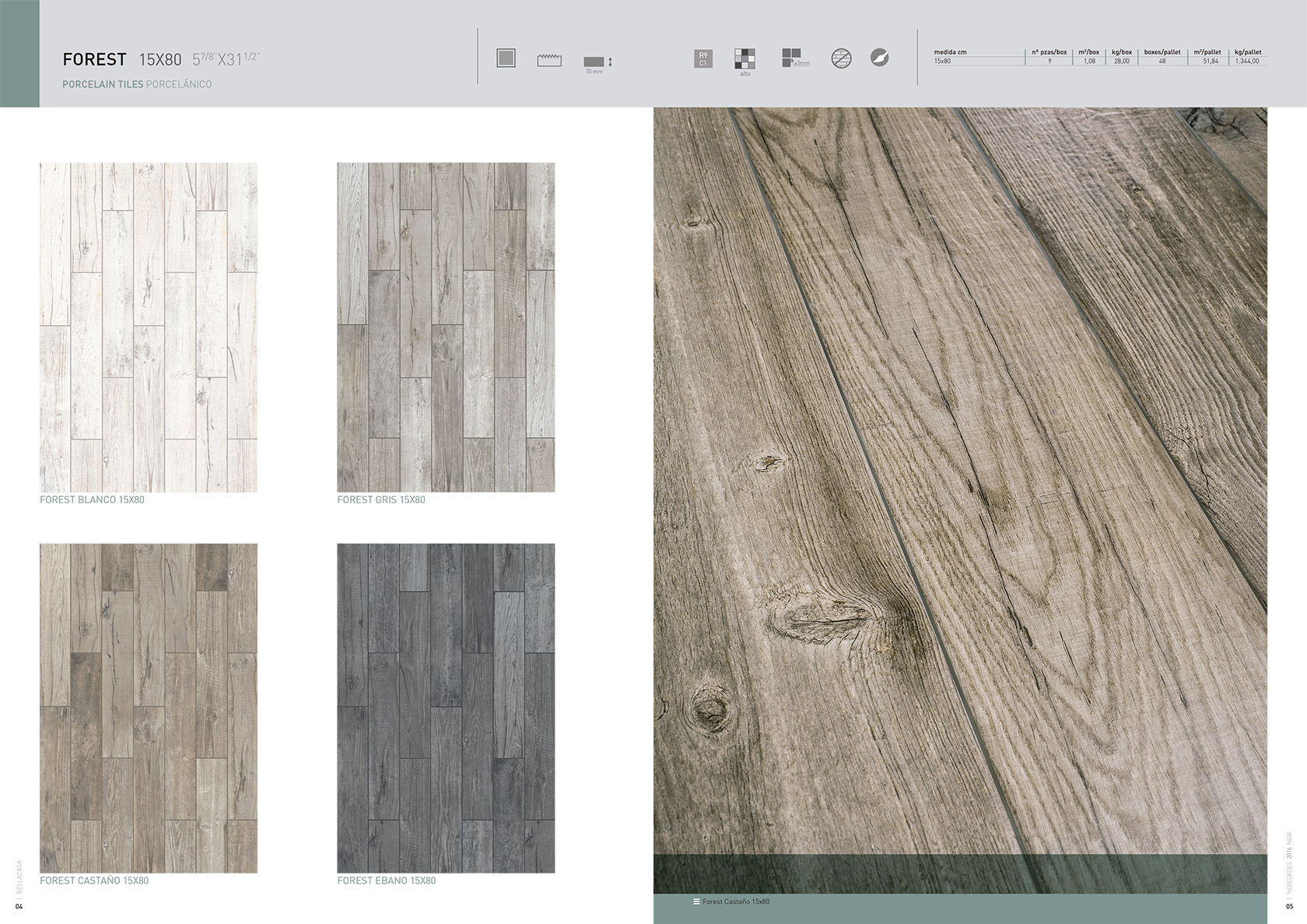Click the crossed-out brick pattern icon
Image resolution: width=1307 pixels, height=924 pixels.
coord(841,58)
